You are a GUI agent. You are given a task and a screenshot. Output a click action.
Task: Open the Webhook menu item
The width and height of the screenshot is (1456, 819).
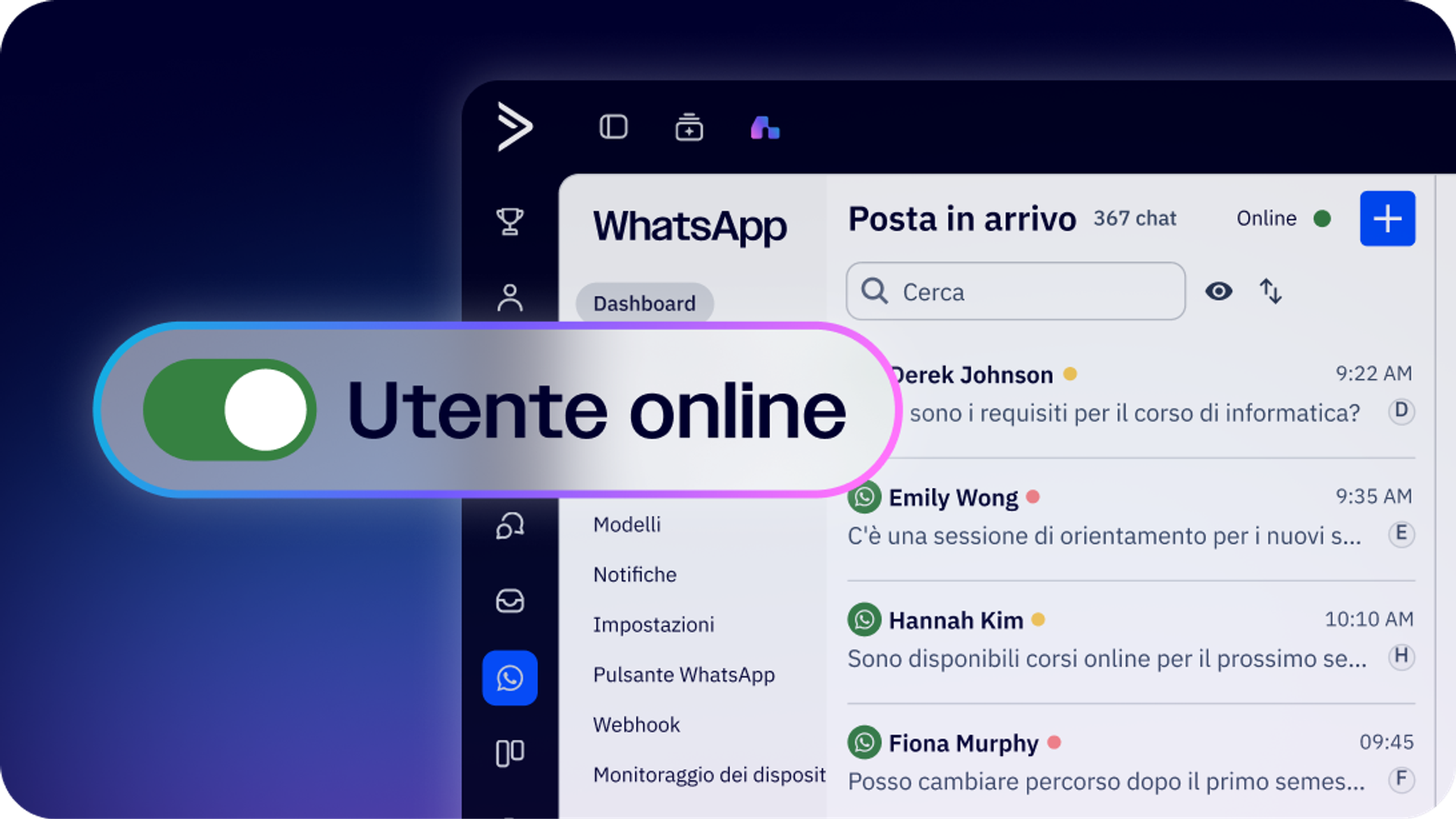tap(637, 725)
